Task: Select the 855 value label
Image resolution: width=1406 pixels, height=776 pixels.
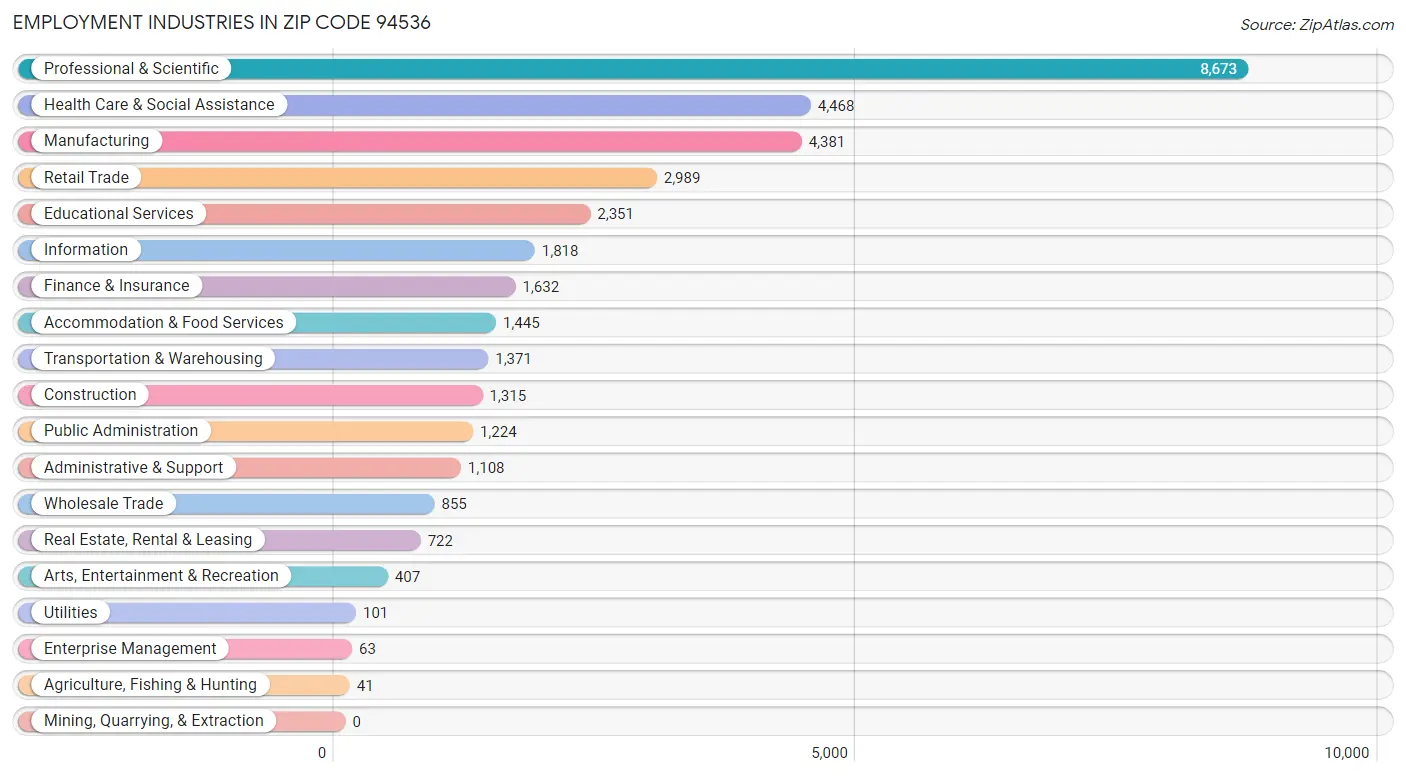Action: pos(454,504)
